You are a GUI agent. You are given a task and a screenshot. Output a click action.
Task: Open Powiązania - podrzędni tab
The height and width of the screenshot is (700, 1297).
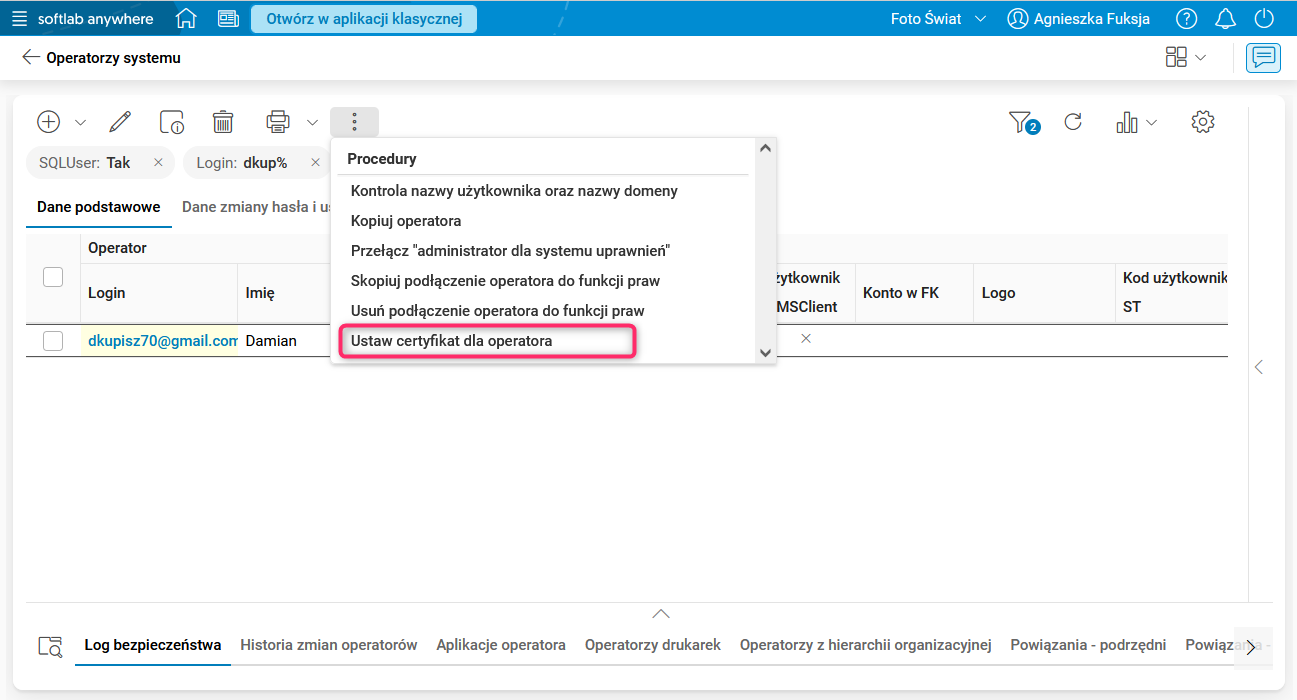[1088, 645]
